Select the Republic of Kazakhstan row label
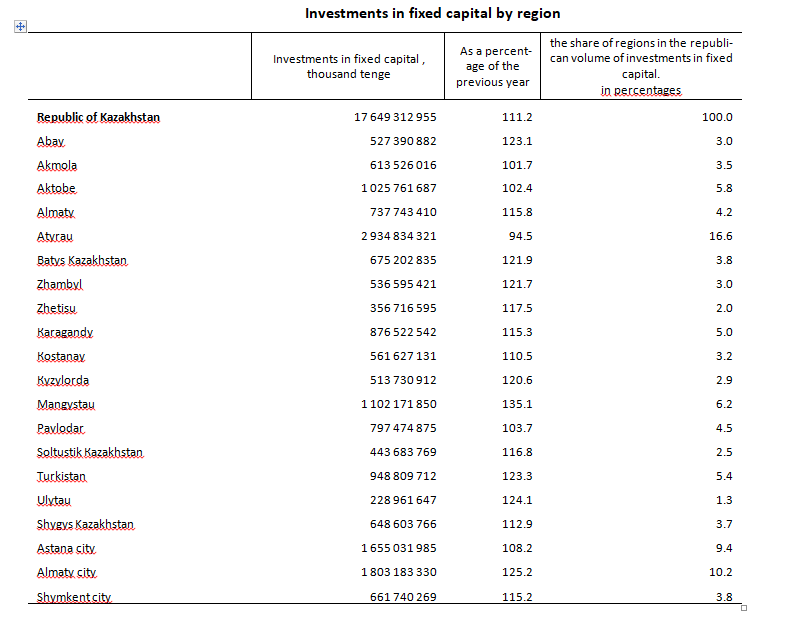The width and height of the screenshot is (797, 620). [x=98, y=117]
